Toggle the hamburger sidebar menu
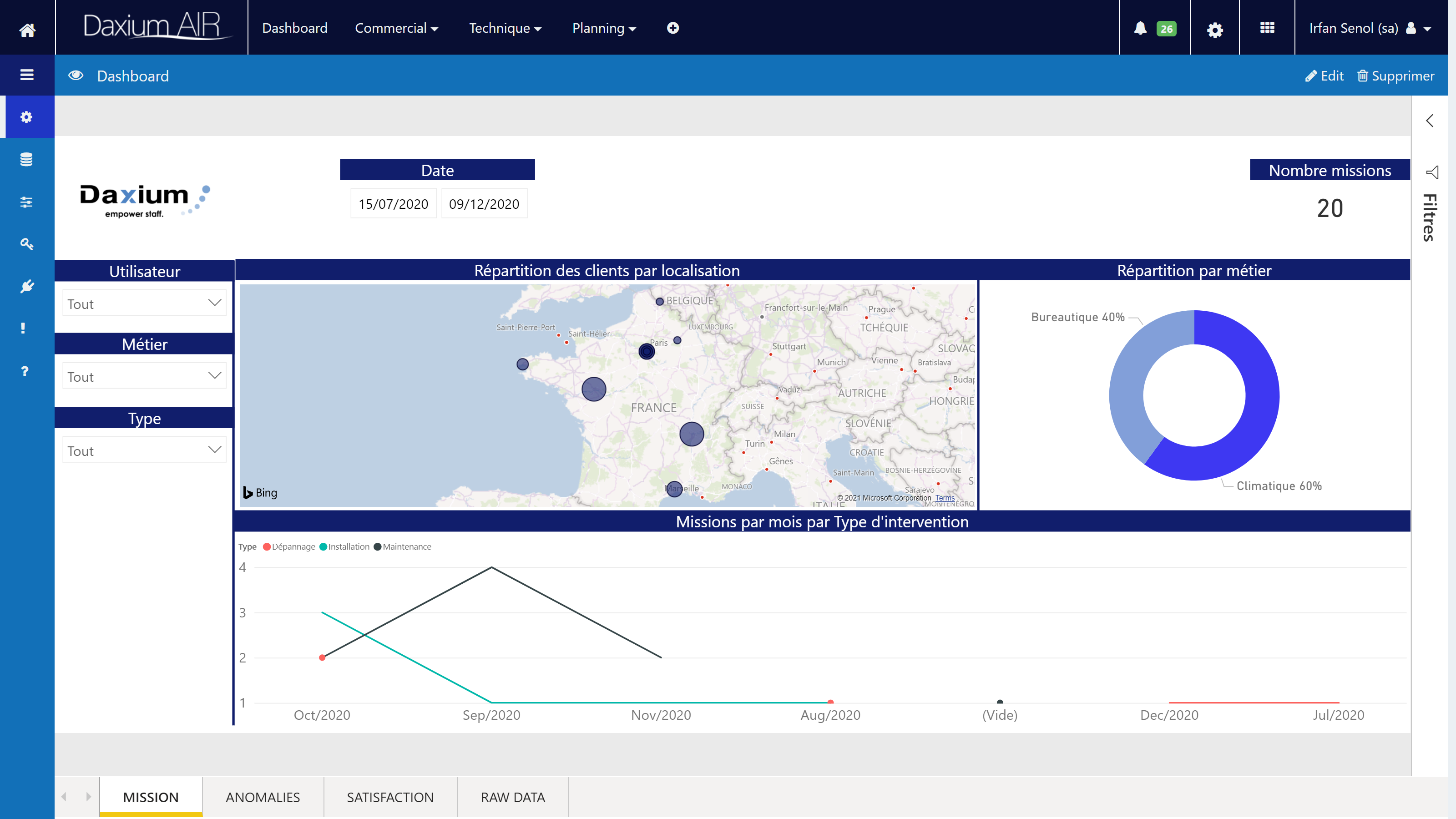 click(x=26, y=75)
